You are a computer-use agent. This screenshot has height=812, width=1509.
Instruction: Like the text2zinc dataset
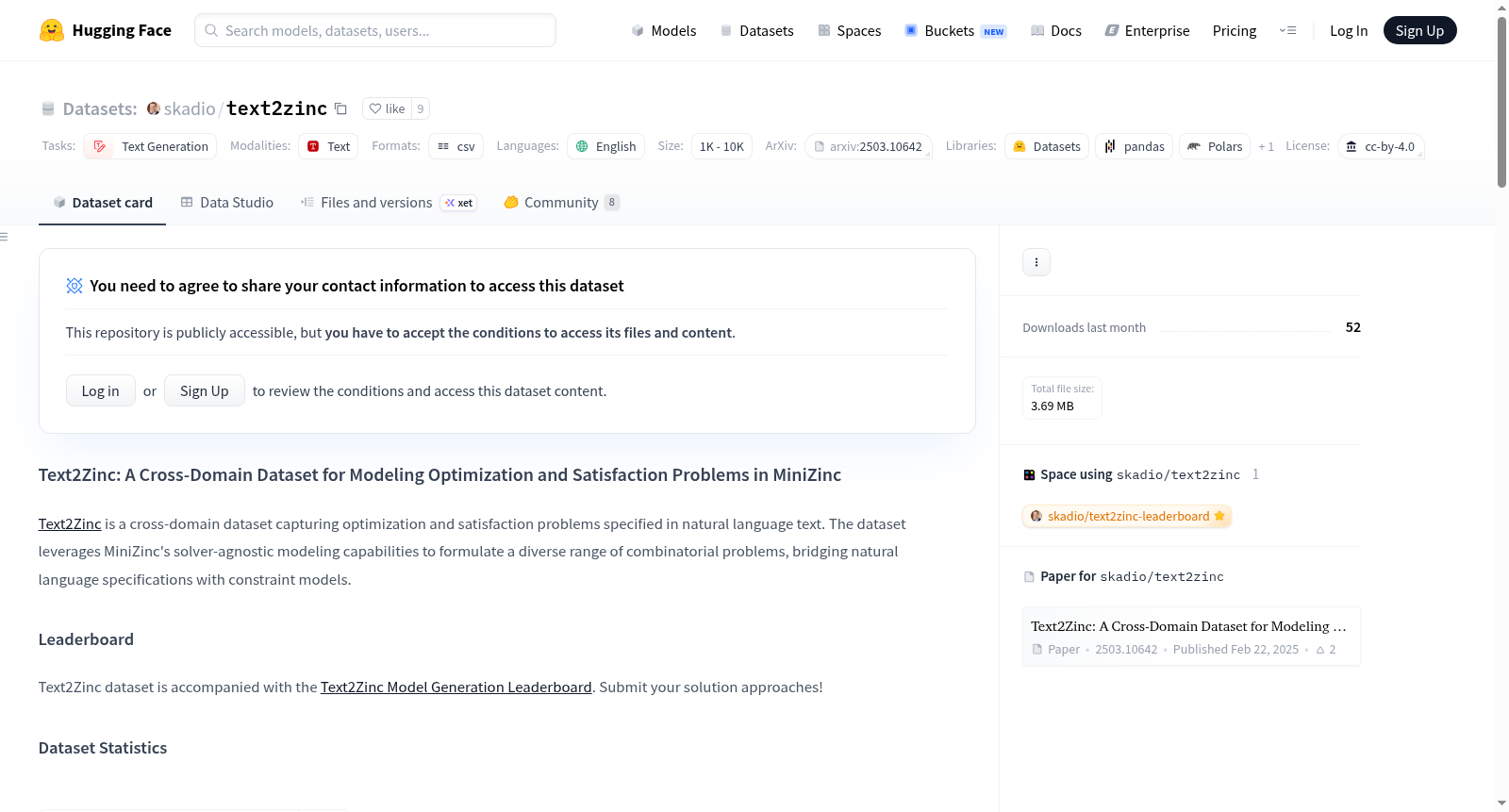click(387, 108)
